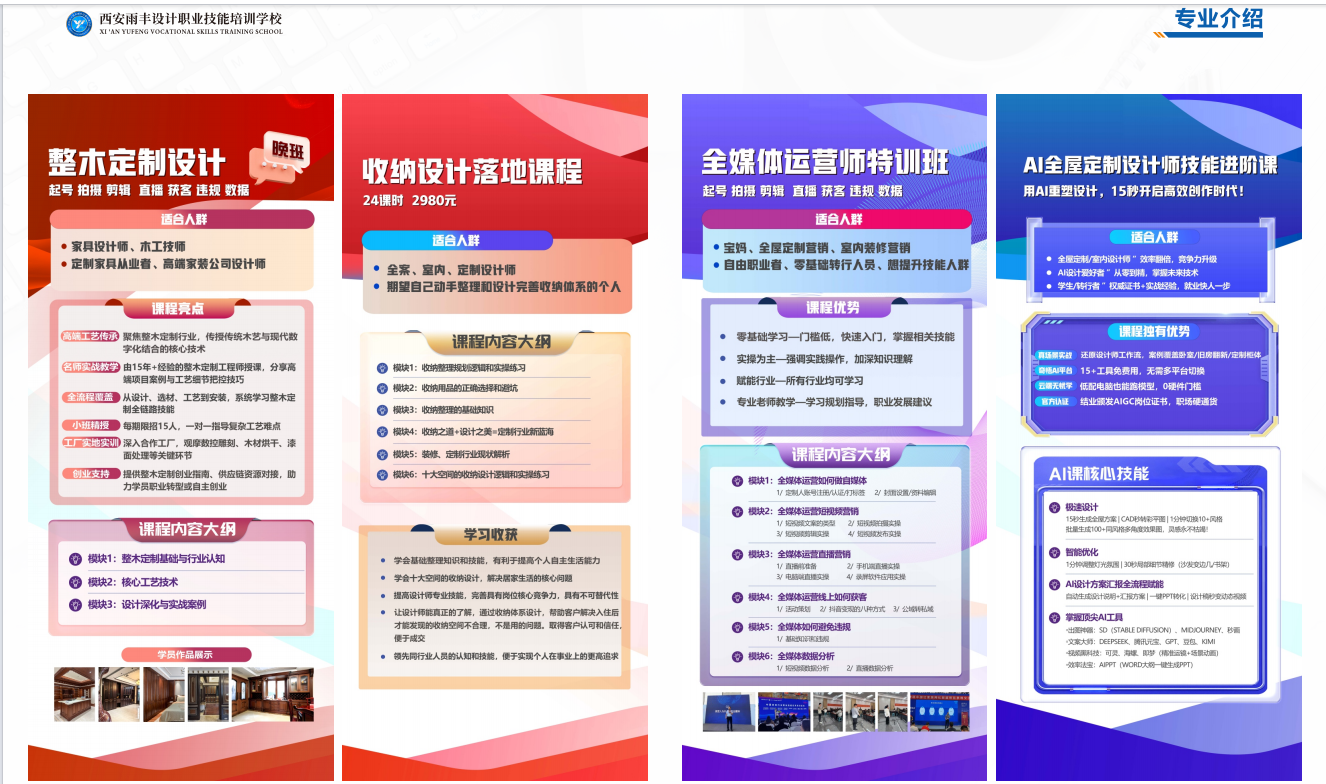Click the 课程独有优势 banner in AI poster

[x=1154, y=332]
